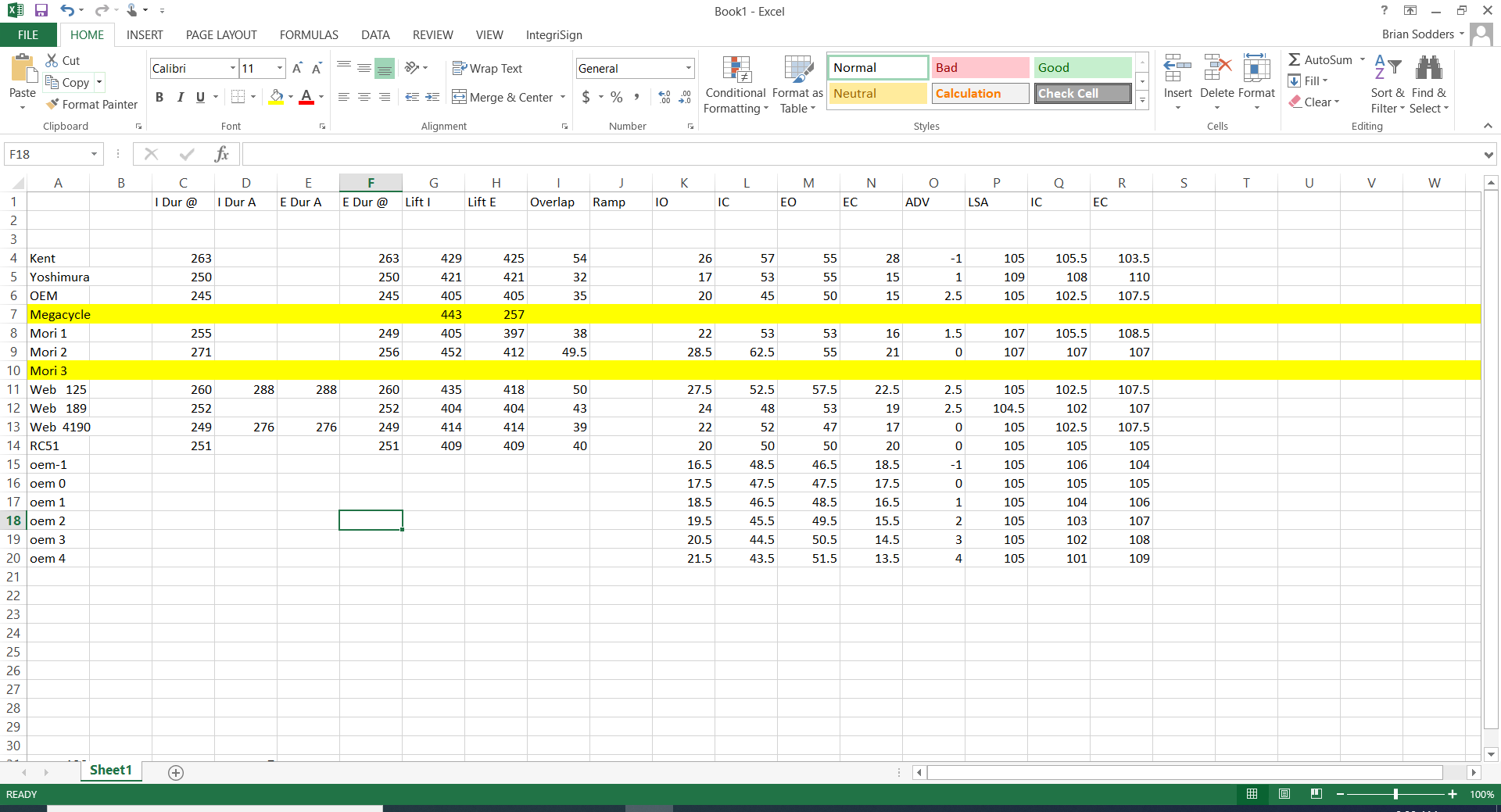The width and height of the screenshot is (1501, 812).
Task: Toggle Italic formatting
Action: [180, 97]
